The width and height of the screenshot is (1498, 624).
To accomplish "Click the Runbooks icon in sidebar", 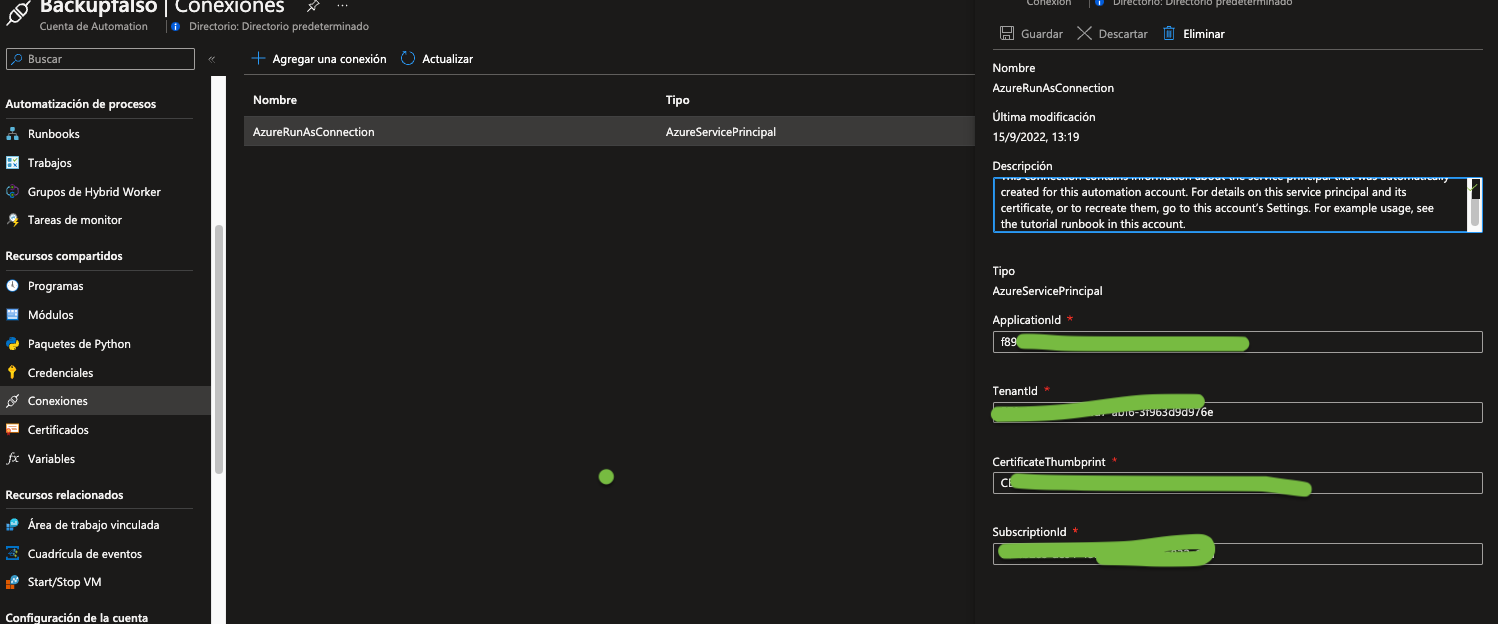I will [x=13, y=134].
